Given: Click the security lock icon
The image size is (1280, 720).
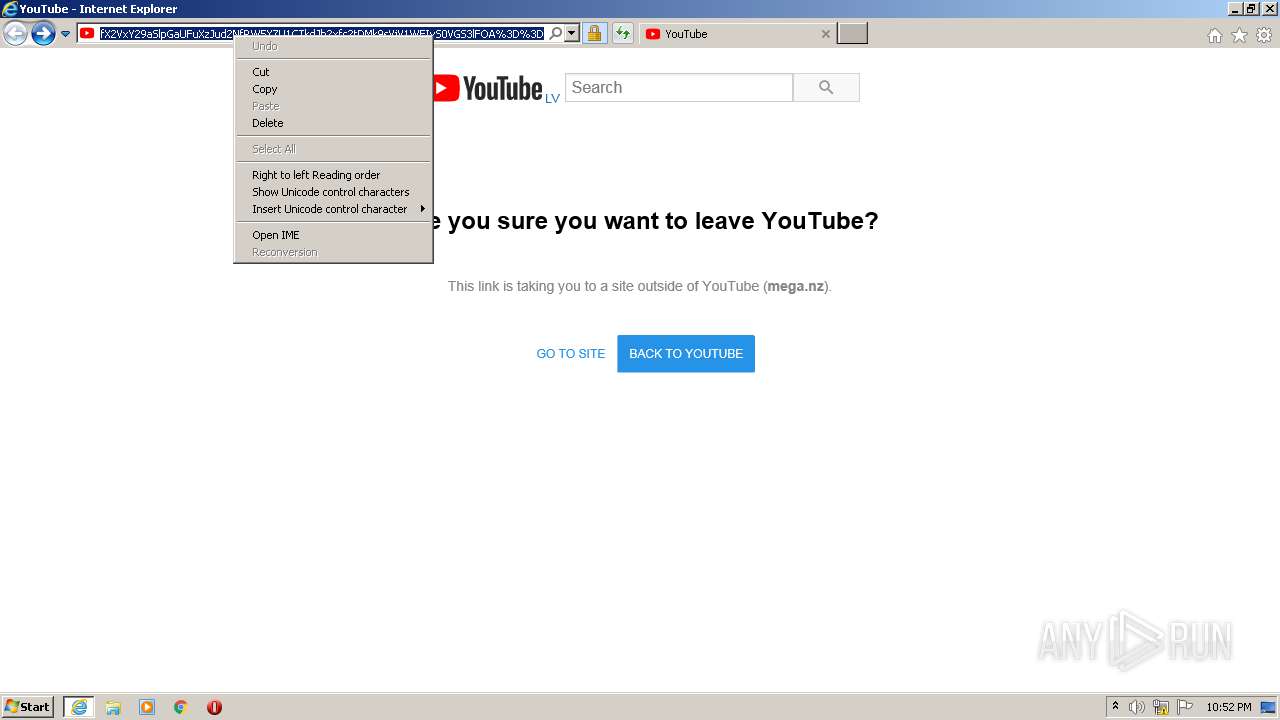Looking at the screenshot, I should [x=594, y=34].
